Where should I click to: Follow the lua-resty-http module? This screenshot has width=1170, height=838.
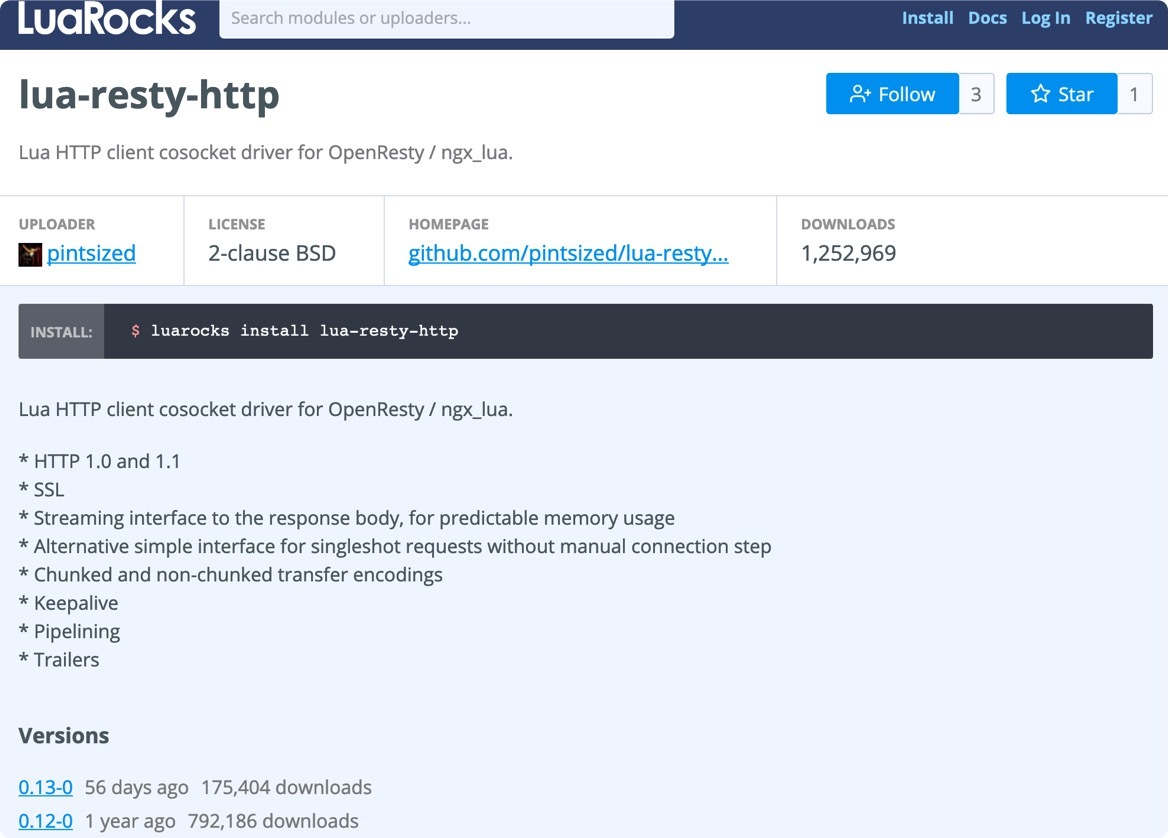[892, 94]
